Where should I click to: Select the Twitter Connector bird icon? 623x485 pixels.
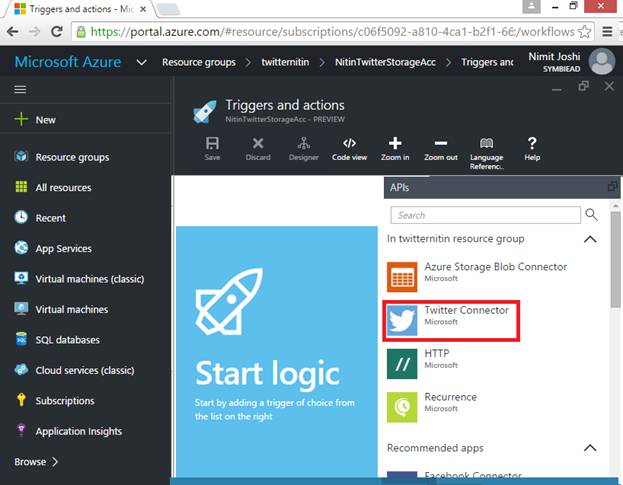tap(402, 320)
